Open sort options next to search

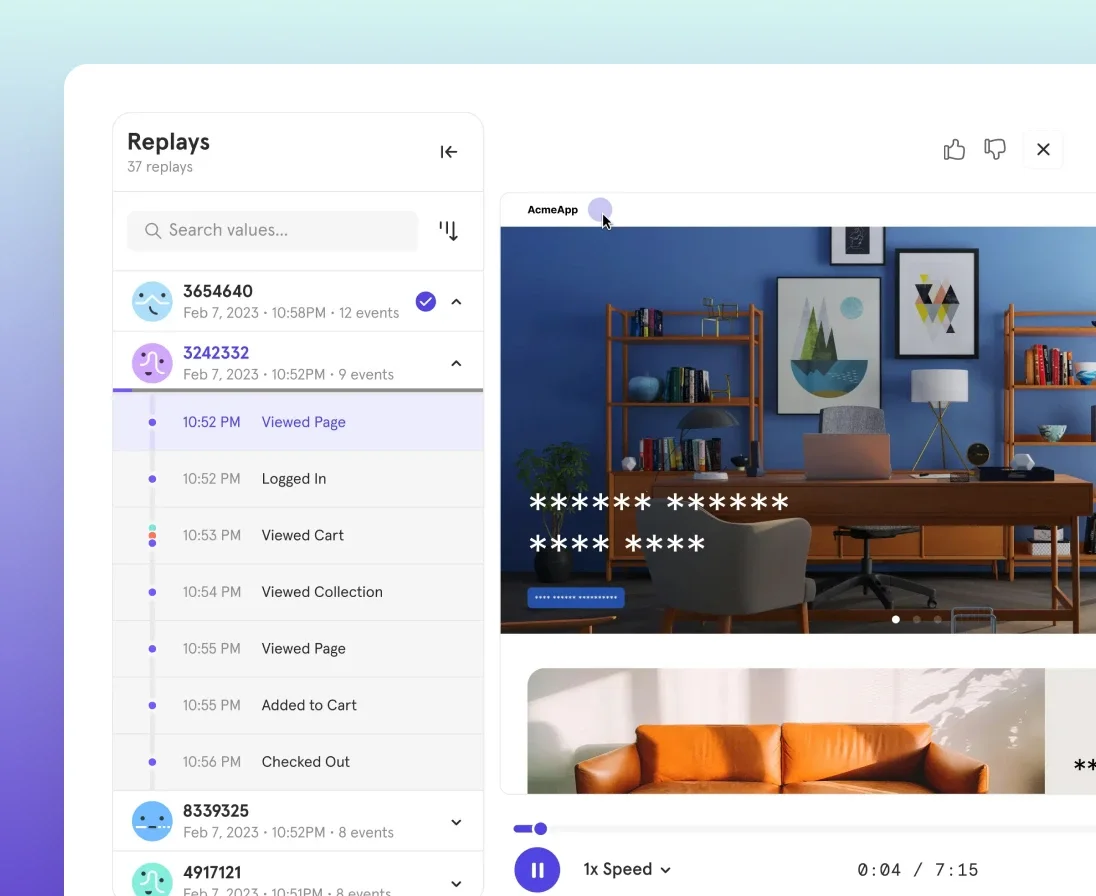tap(449, 231)
